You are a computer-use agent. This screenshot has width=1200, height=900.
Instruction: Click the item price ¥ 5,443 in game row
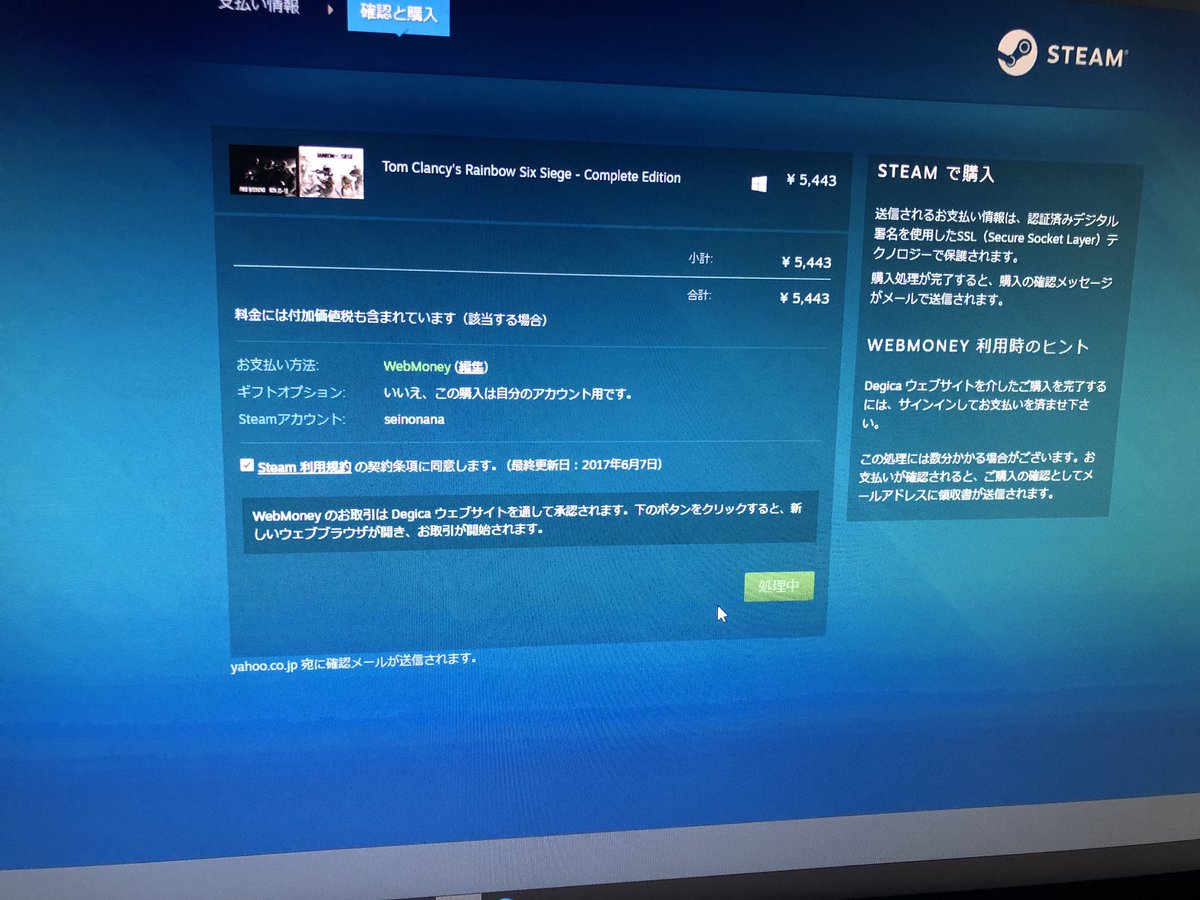tap(811, 181)
